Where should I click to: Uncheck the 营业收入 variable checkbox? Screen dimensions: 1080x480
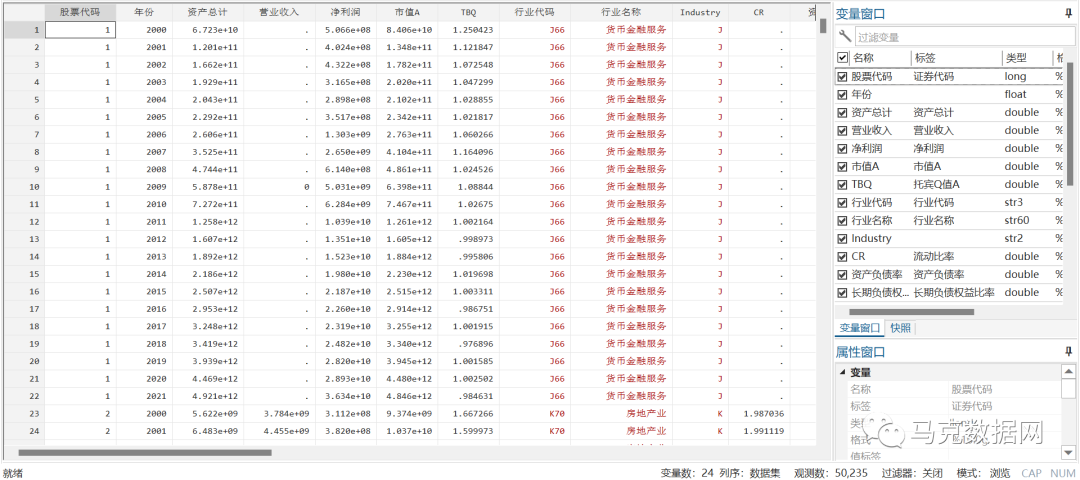[x=842, y=130]
